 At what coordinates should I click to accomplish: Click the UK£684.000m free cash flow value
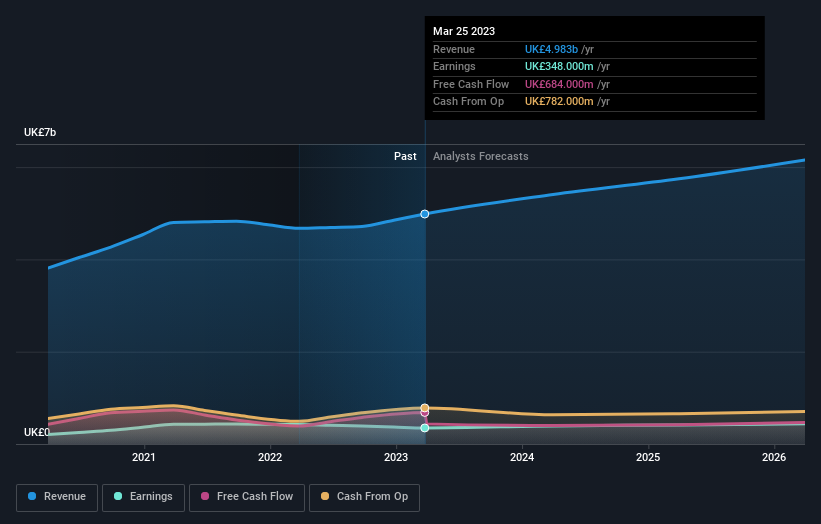pos(559,84)
